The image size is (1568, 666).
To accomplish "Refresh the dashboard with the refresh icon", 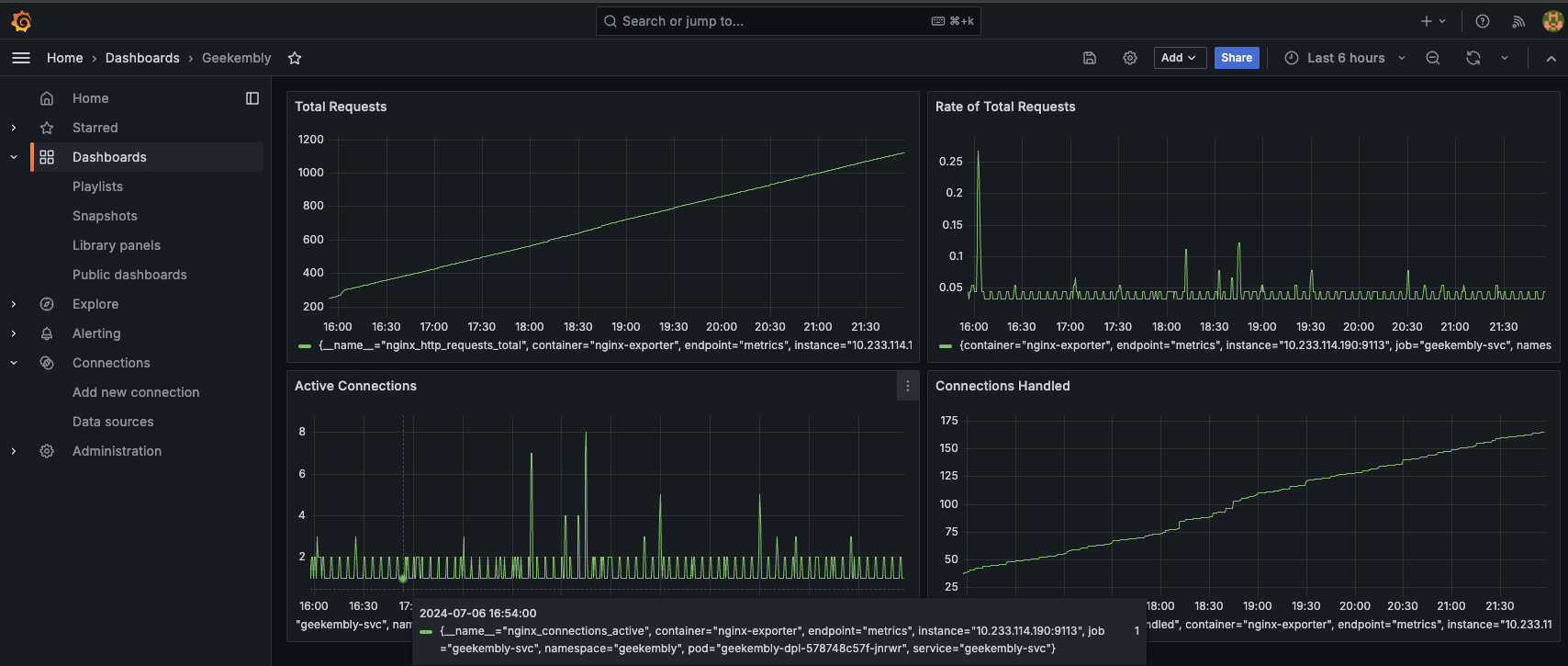I will (1473, 58).
